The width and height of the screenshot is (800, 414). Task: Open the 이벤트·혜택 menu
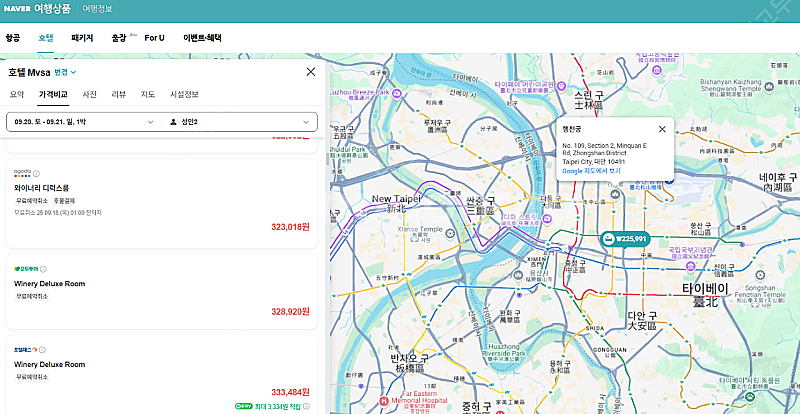tap(202, 38)
